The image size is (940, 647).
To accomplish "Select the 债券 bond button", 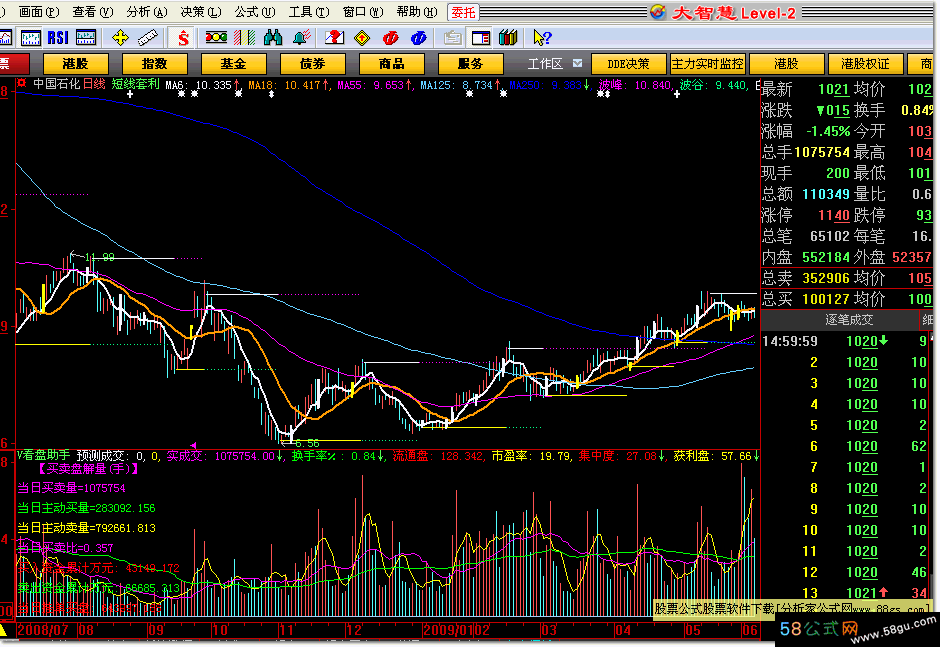I will 313,64.
